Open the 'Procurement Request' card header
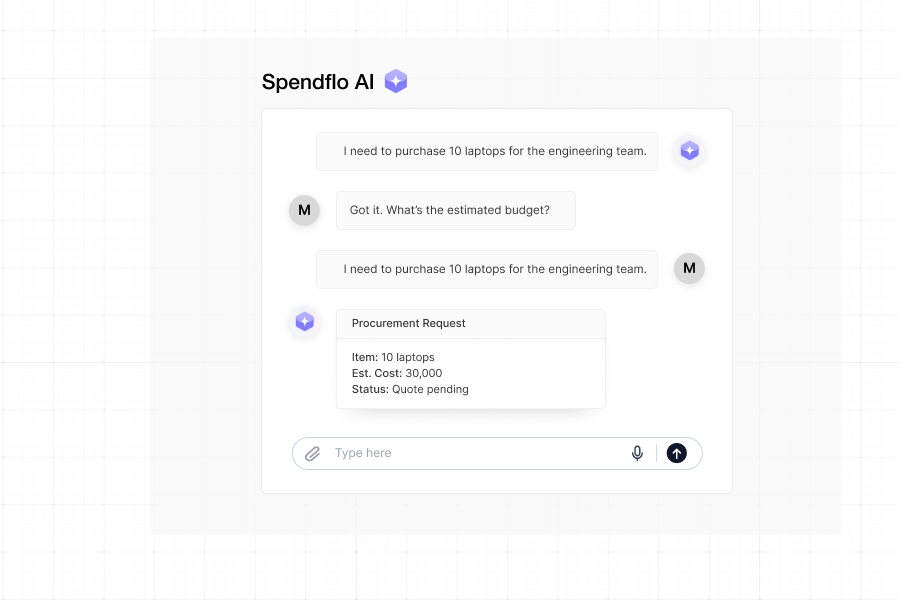Image resolution: width=900 pixels, height=600 pixels. pyautogui.click(x=470, y=324)
